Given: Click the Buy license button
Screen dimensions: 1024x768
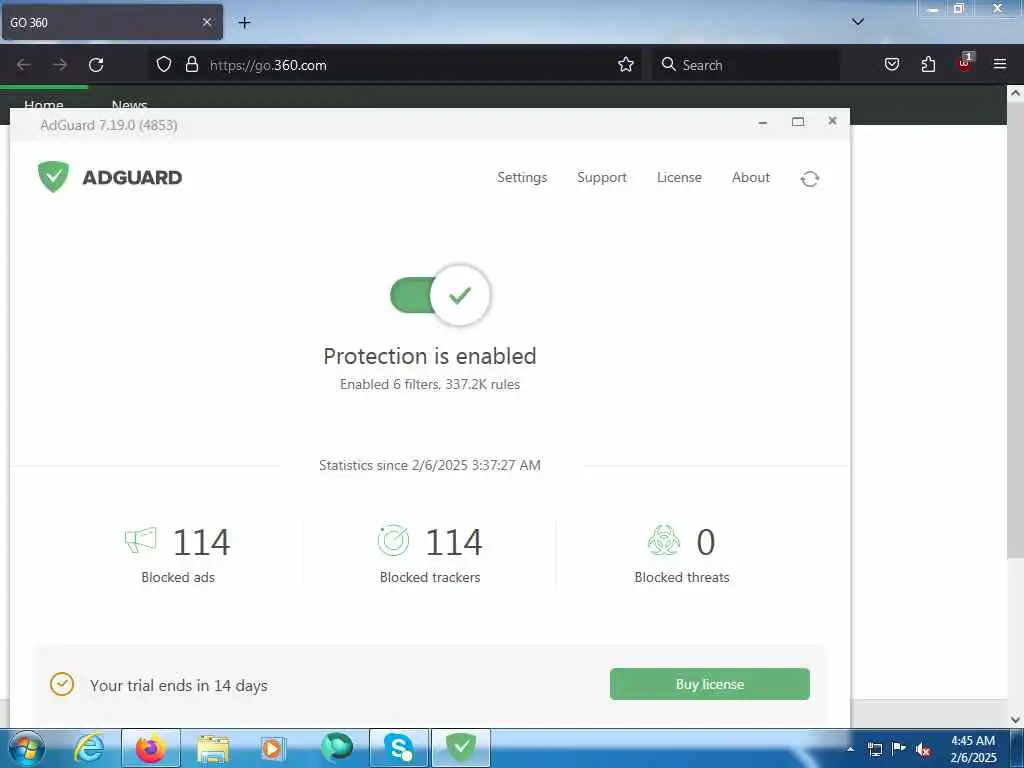Looking at the screenshot, I should click(710, 684).
